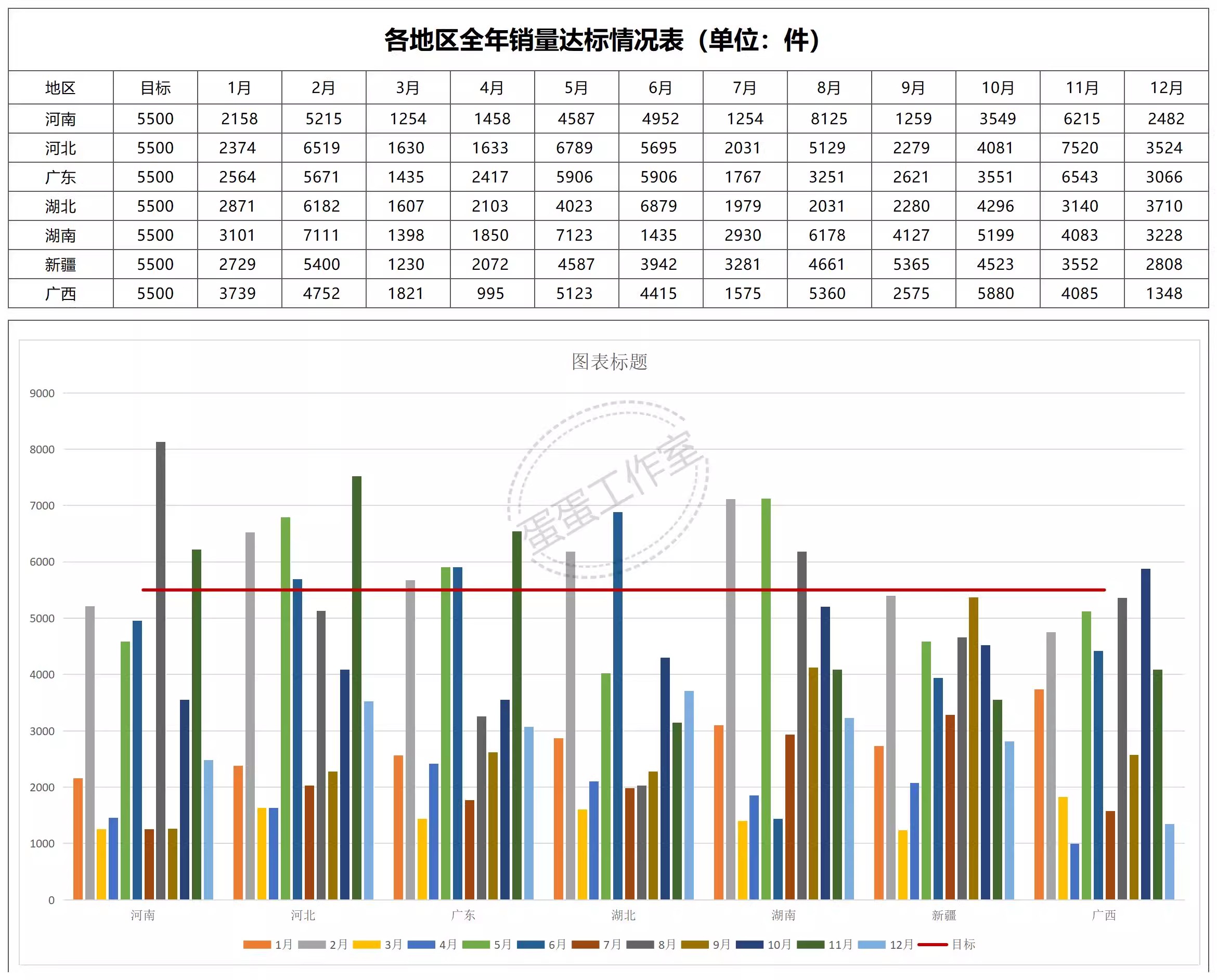Select the tallest gray 8月 bar for 河南
Image resolution: width=1217 pixels, height=980 pixels.
pos(161,671)
